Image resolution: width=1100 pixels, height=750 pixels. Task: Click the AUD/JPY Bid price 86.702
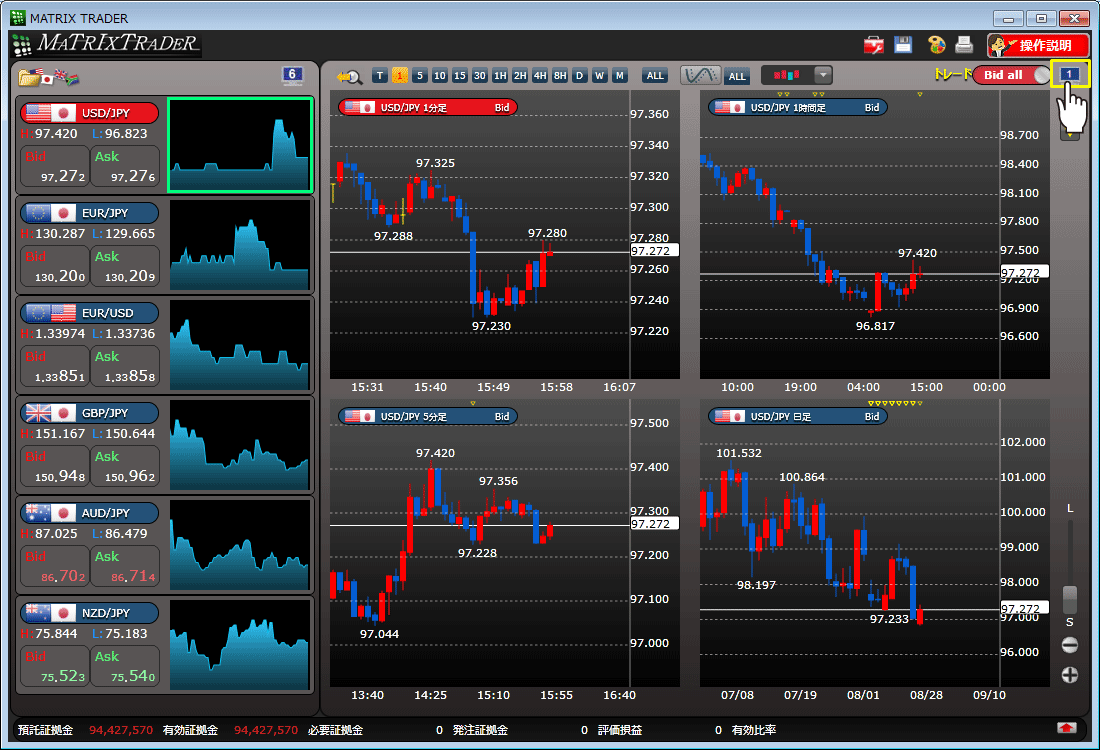click(x=55, y=566)
